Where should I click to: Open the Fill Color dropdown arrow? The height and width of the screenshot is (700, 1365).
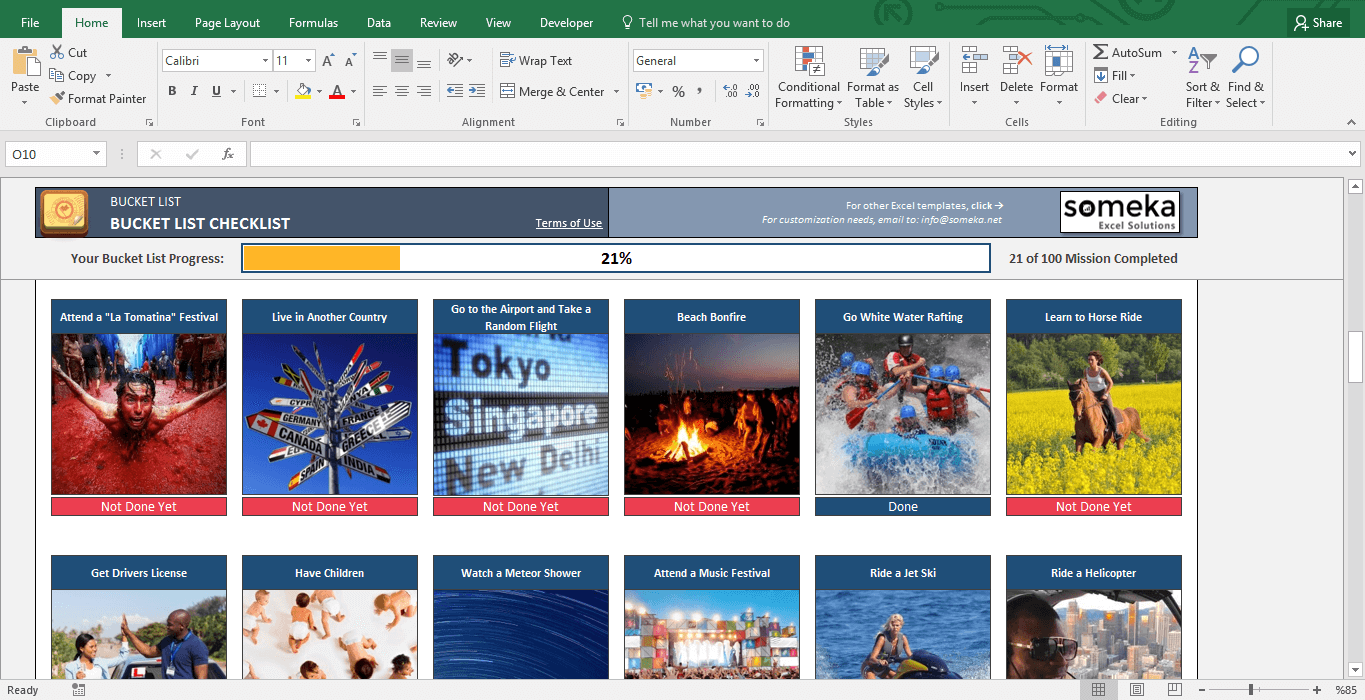tap(319, 91)
